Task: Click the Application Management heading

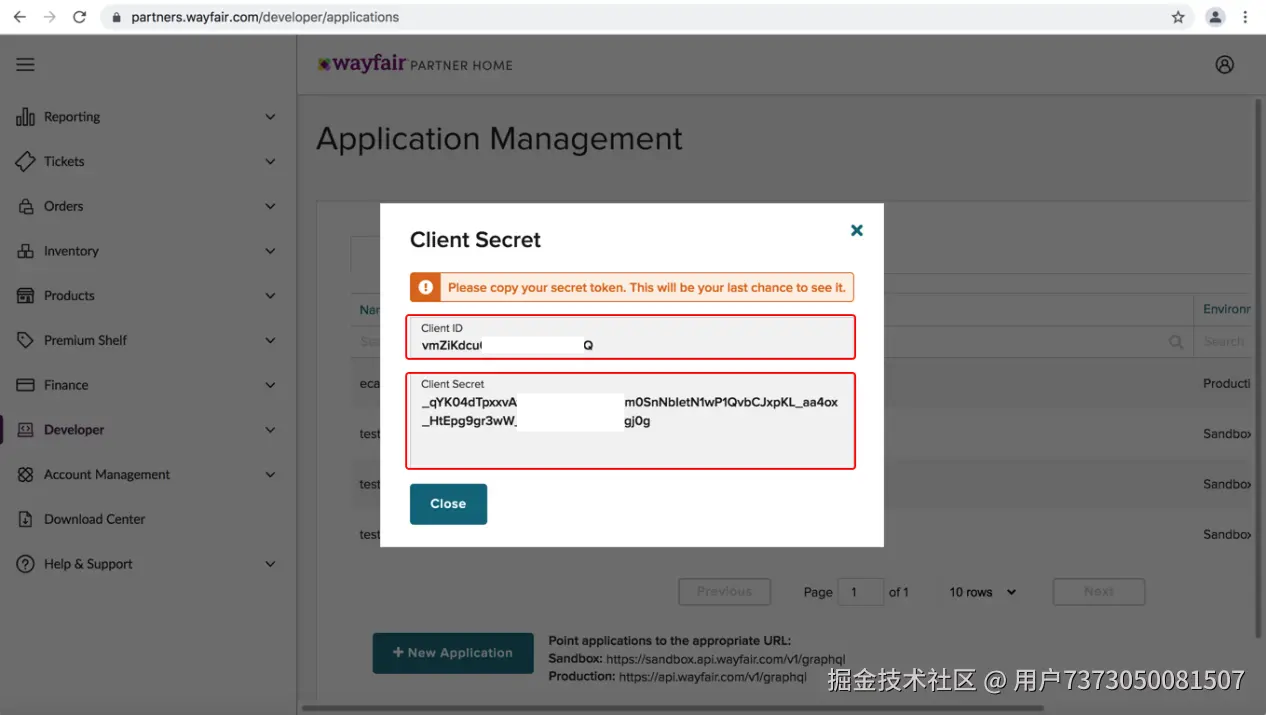Action: coord(500,139)
